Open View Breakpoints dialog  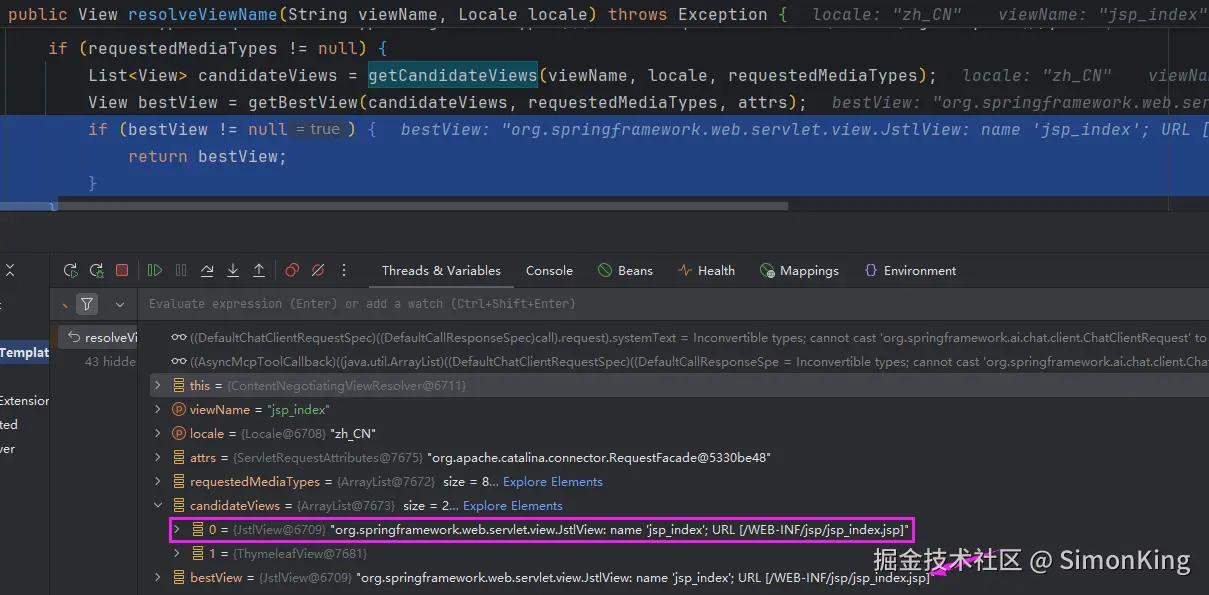292,270
